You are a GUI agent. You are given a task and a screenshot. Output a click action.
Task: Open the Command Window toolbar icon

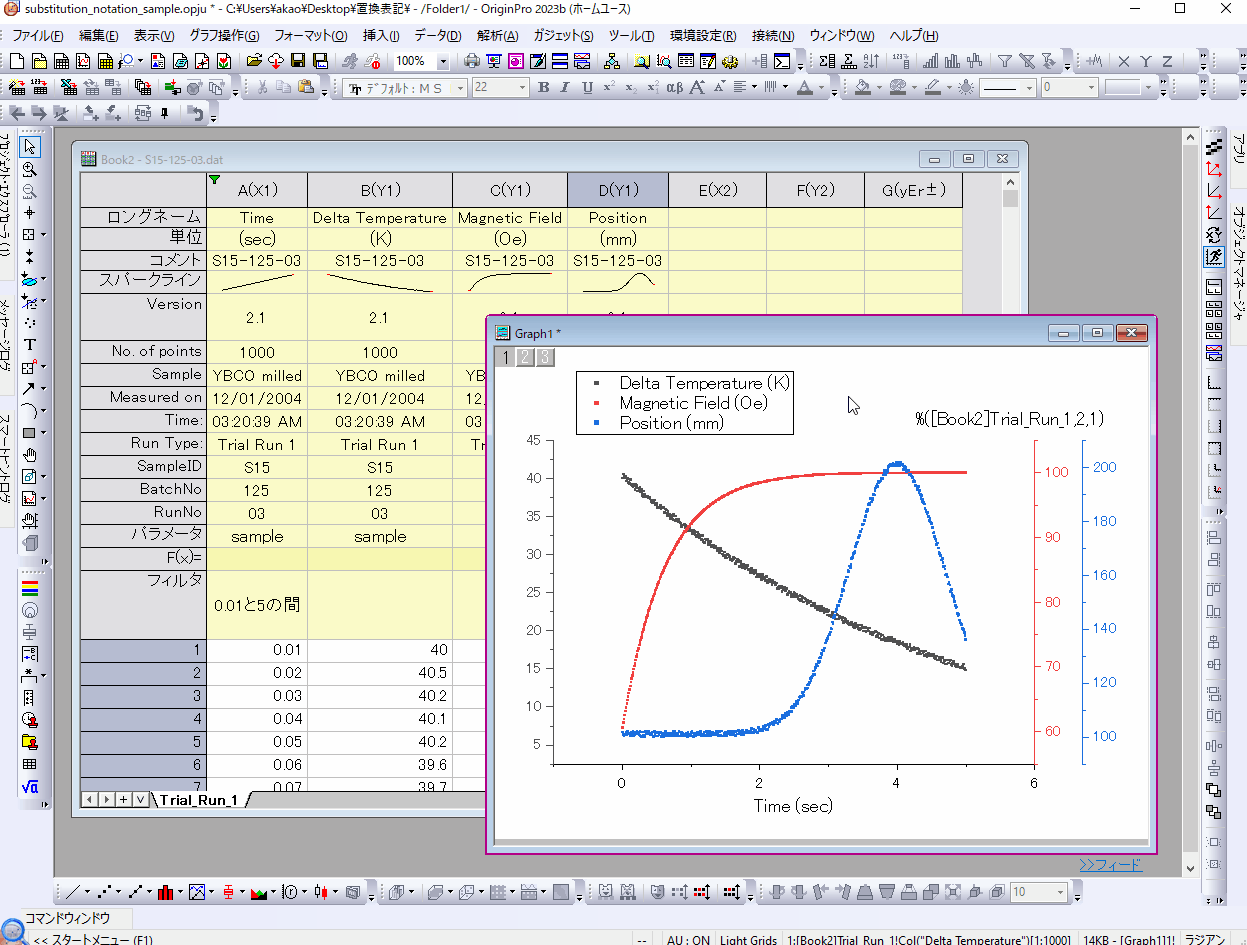(x=783, y=61)
